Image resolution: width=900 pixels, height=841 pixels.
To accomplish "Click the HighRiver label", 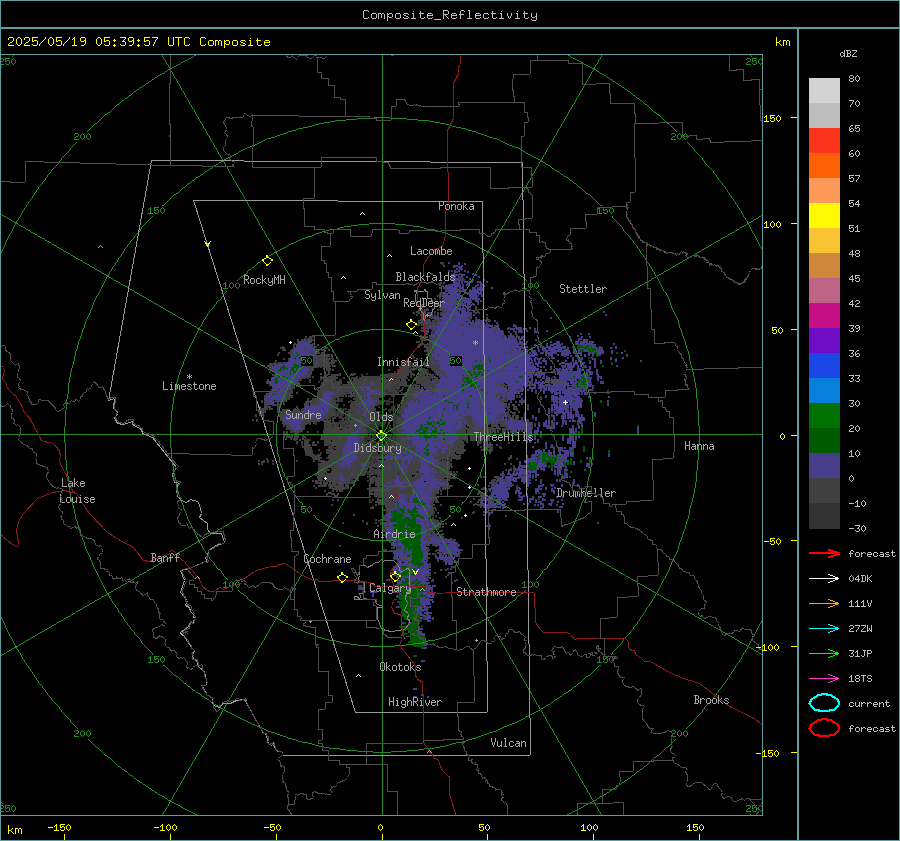I will pos(415,702).
